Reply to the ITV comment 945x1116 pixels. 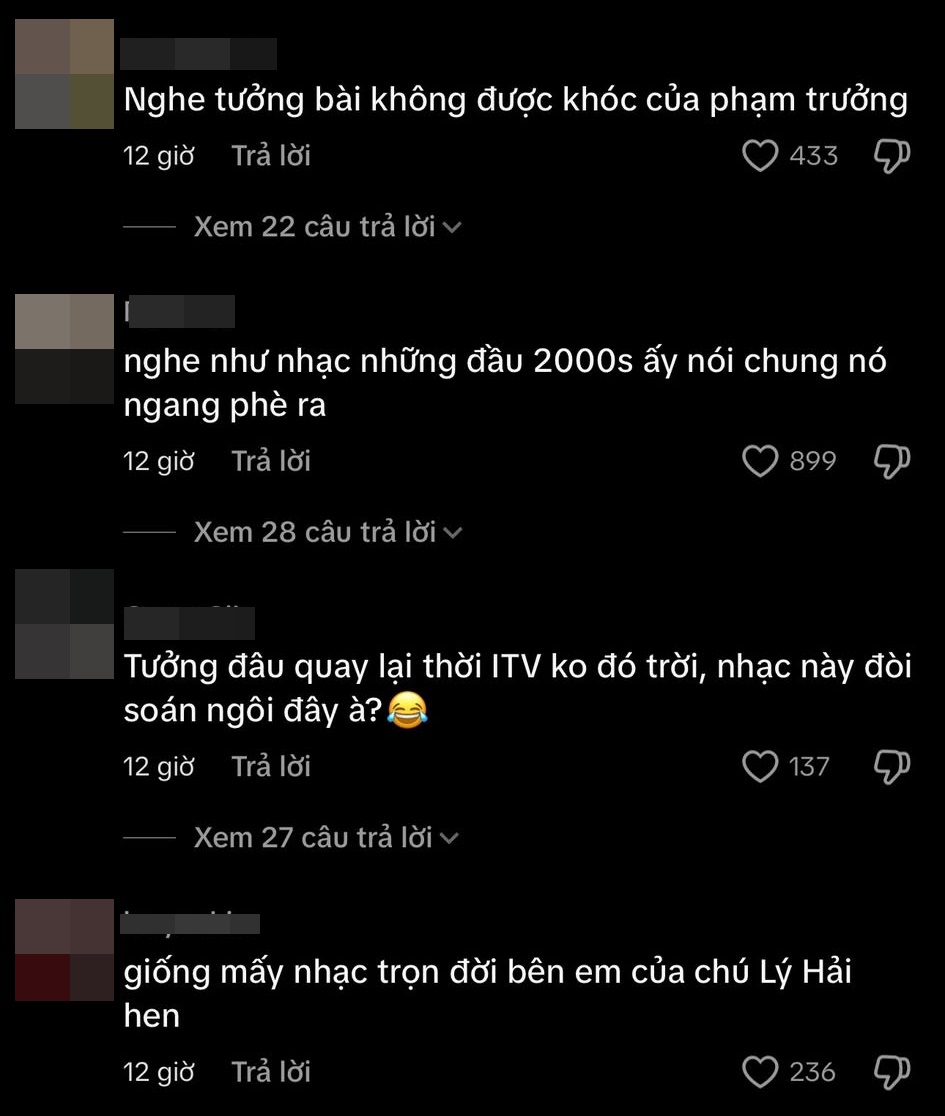coord(271,767)
